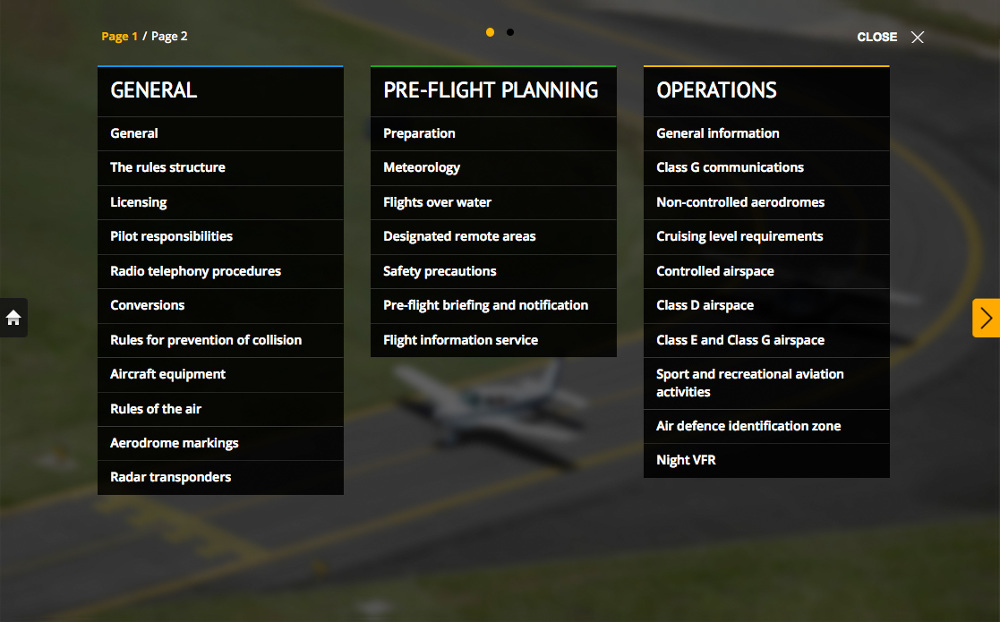Open Flight information service
Viewport: 1000px width, 622px height.
pos(461,340)
